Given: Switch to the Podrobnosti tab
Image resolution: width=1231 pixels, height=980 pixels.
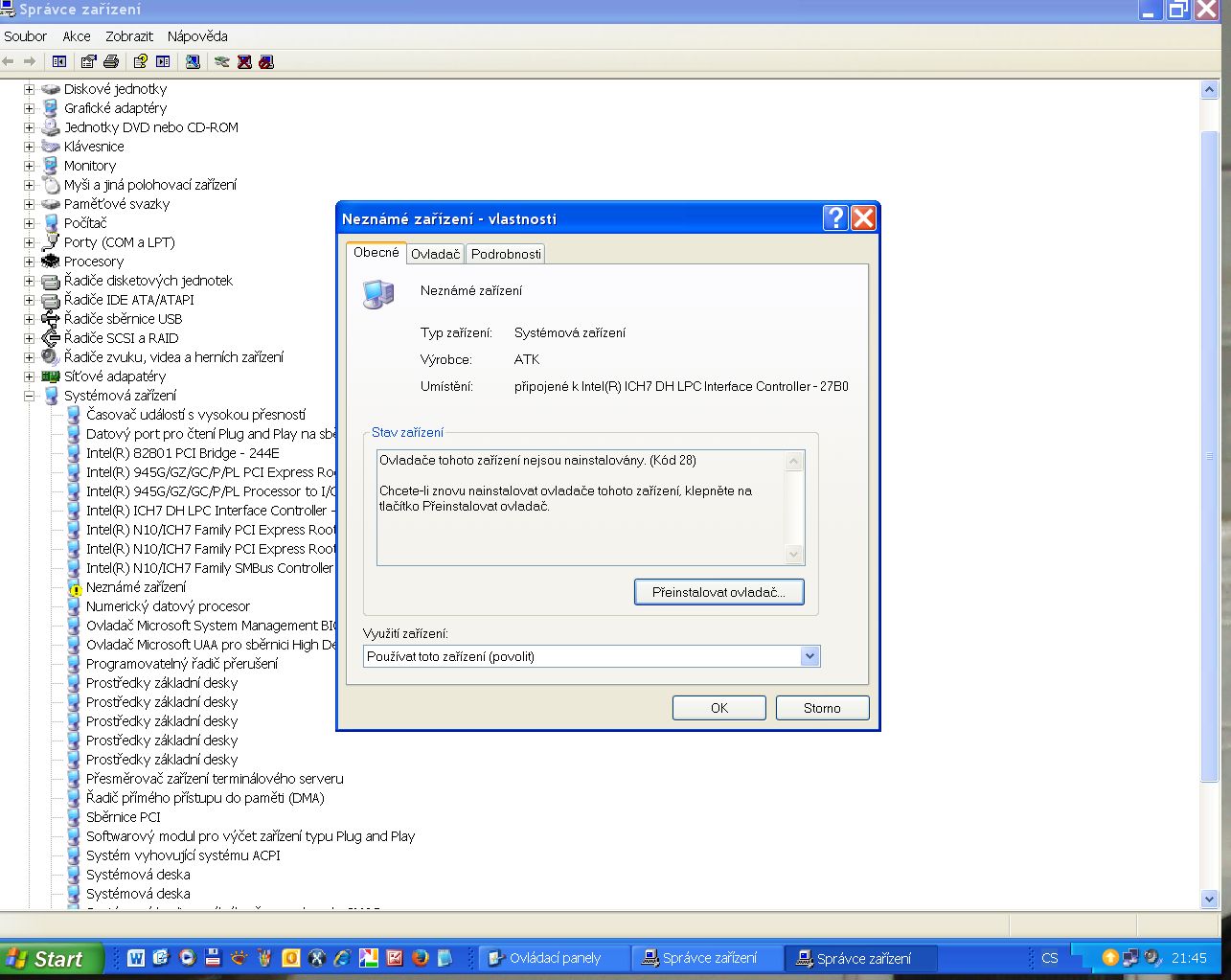Looking at the screenshot, I should pos(506,254).
